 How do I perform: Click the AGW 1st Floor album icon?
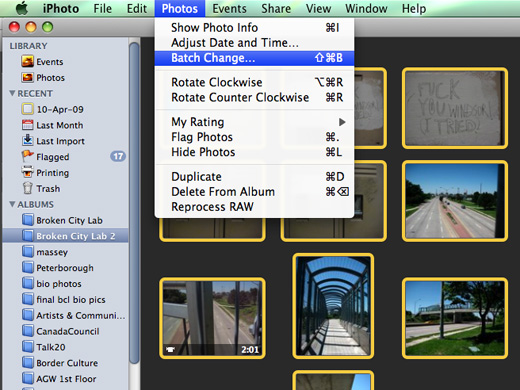pyautogui.click(x=28, y=378)
